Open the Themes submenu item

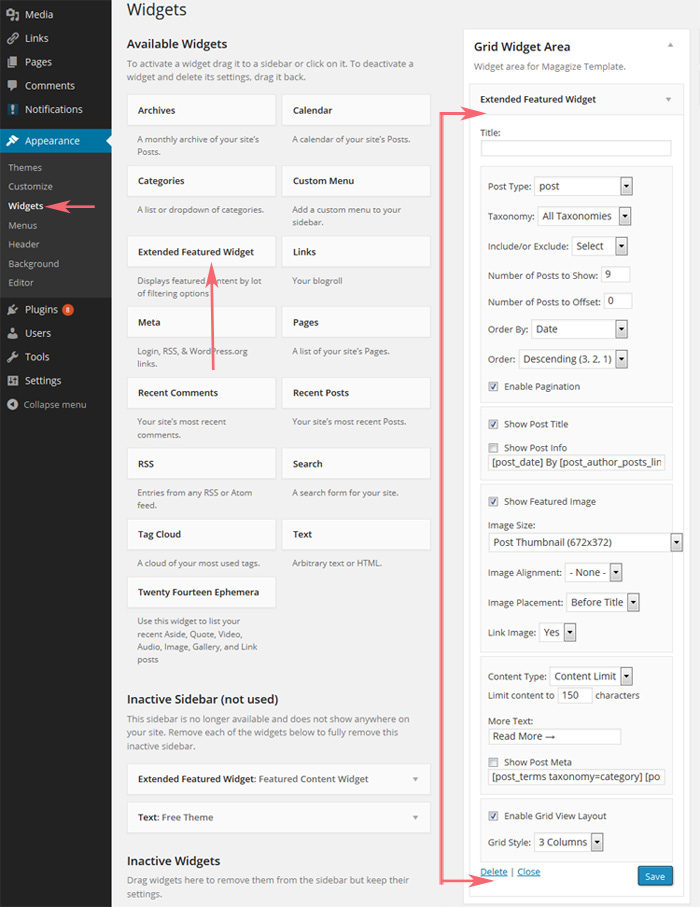point(25,168)
